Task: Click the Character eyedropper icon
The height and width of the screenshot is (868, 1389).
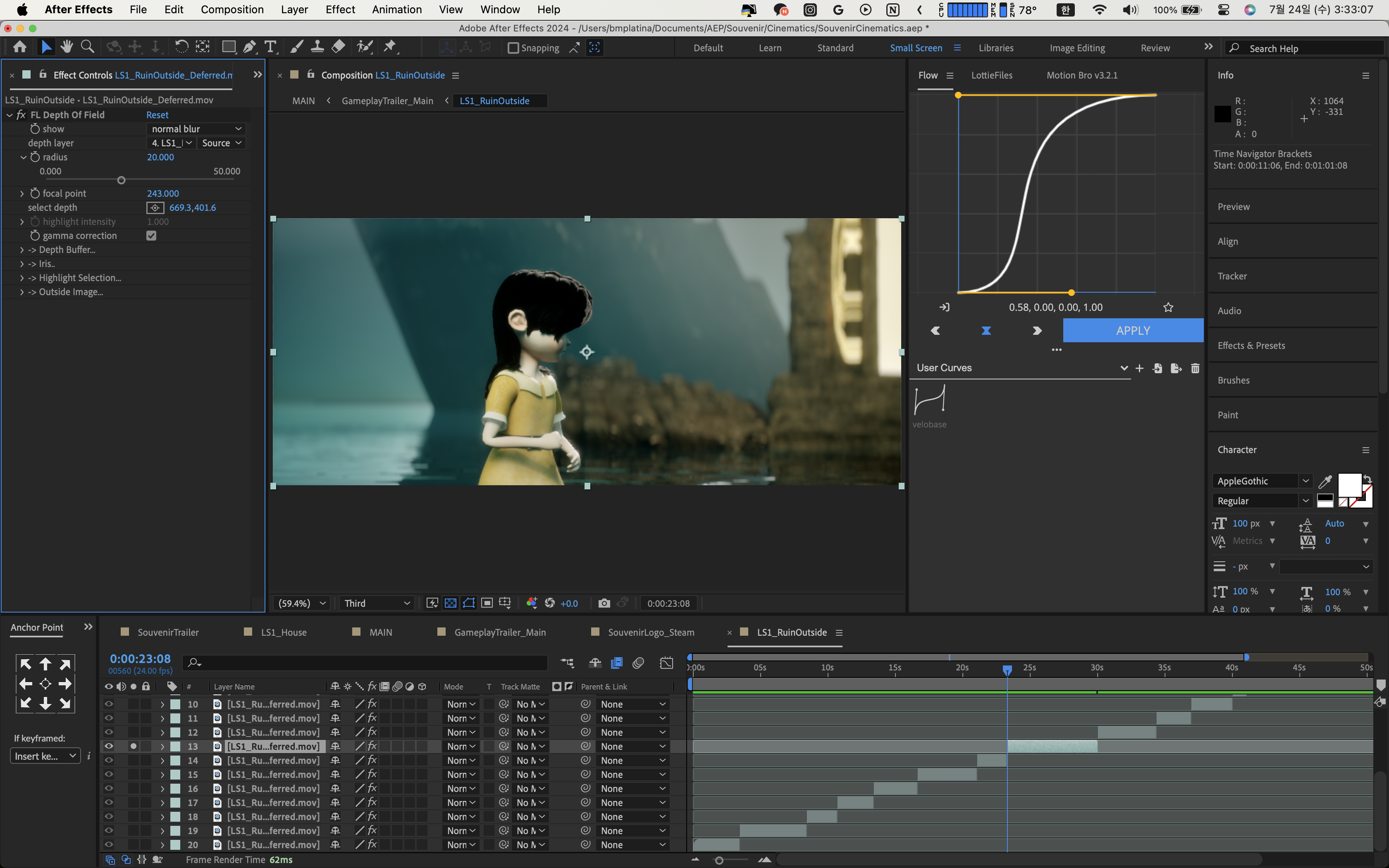Action: (1325, 481)
